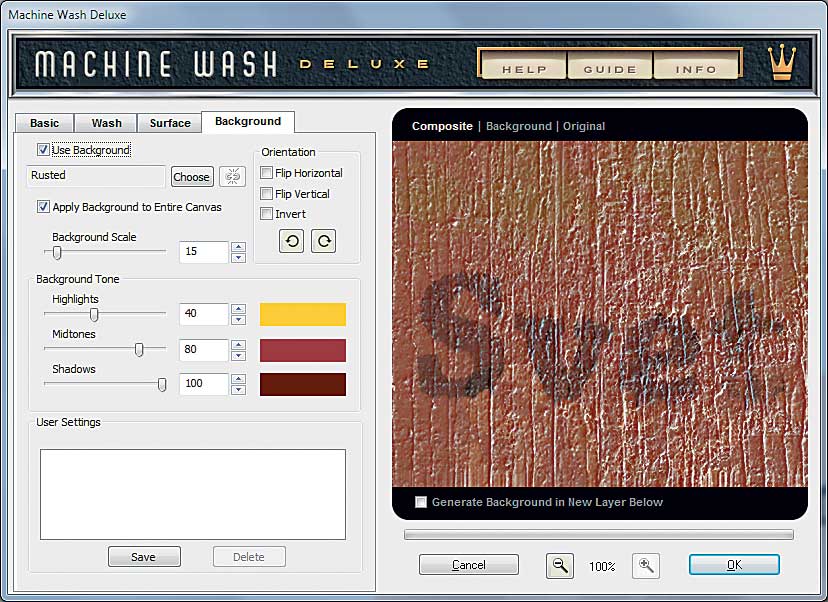Screen dimensions: 828x602
Task: Show the Background preview view
Action: [x=519, y=126]
